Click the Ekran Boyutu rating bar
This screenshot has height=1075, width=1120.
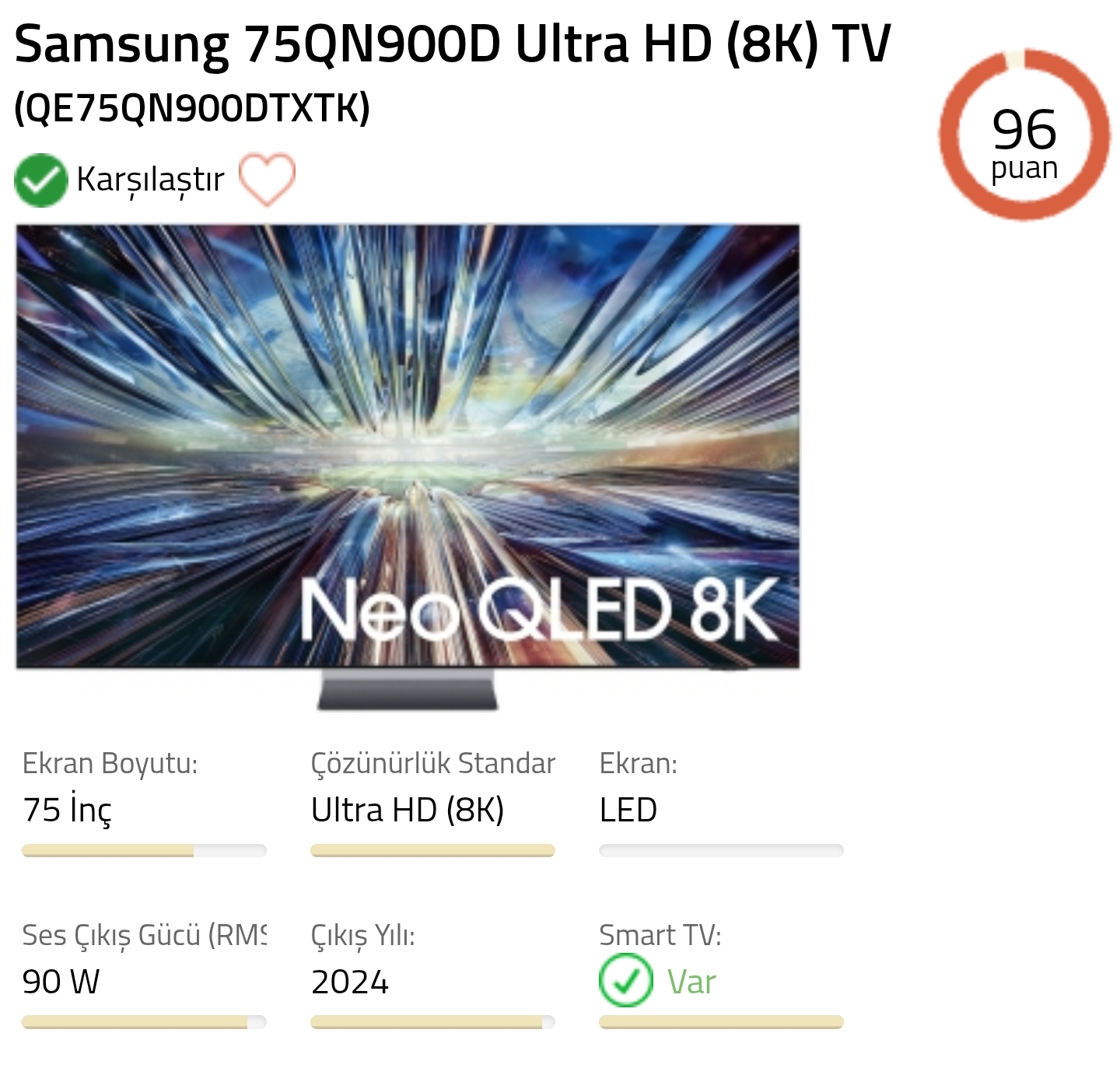(144, 850)
